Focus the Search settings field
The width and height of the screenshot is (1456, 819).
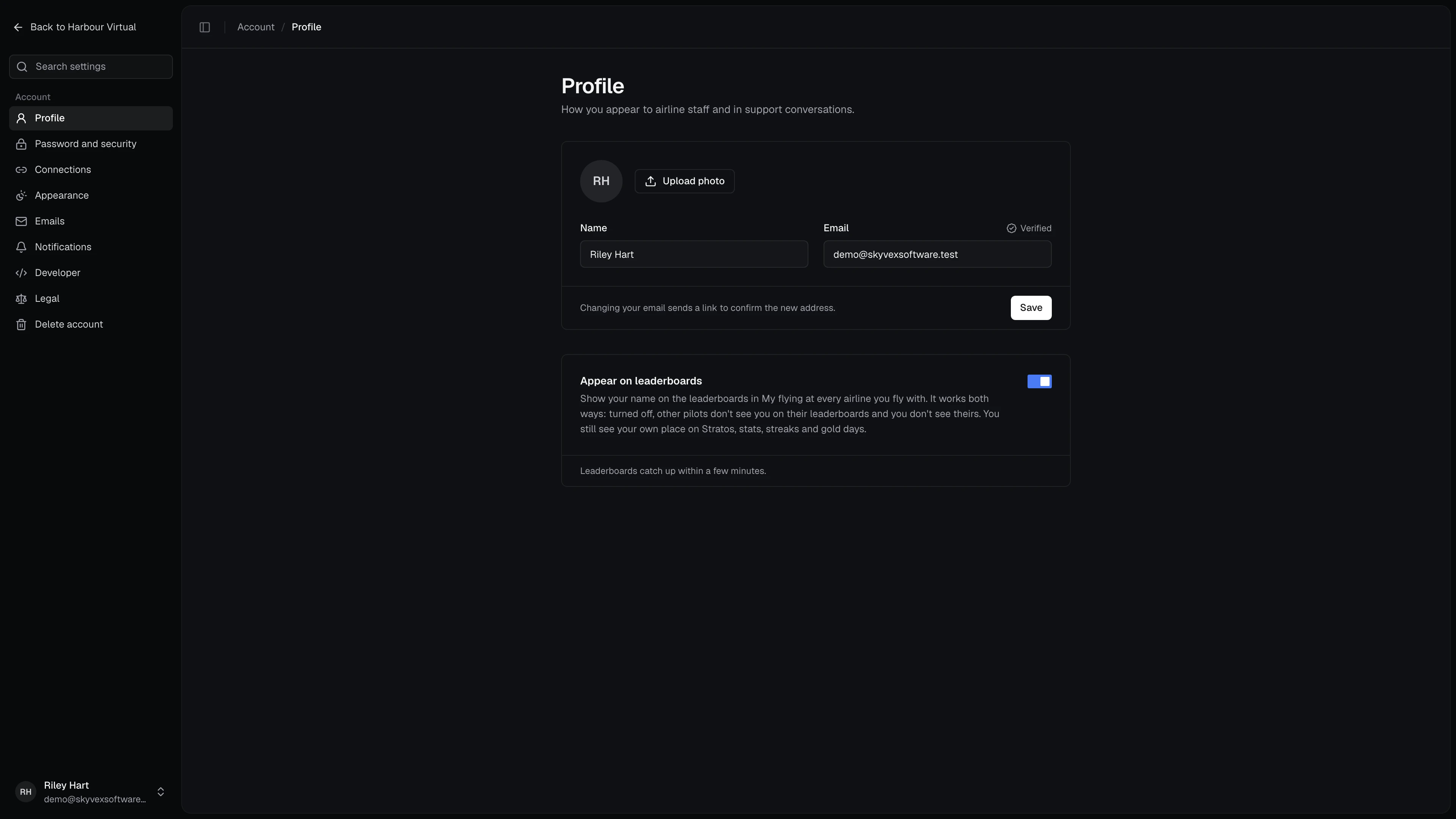(91, 67)
